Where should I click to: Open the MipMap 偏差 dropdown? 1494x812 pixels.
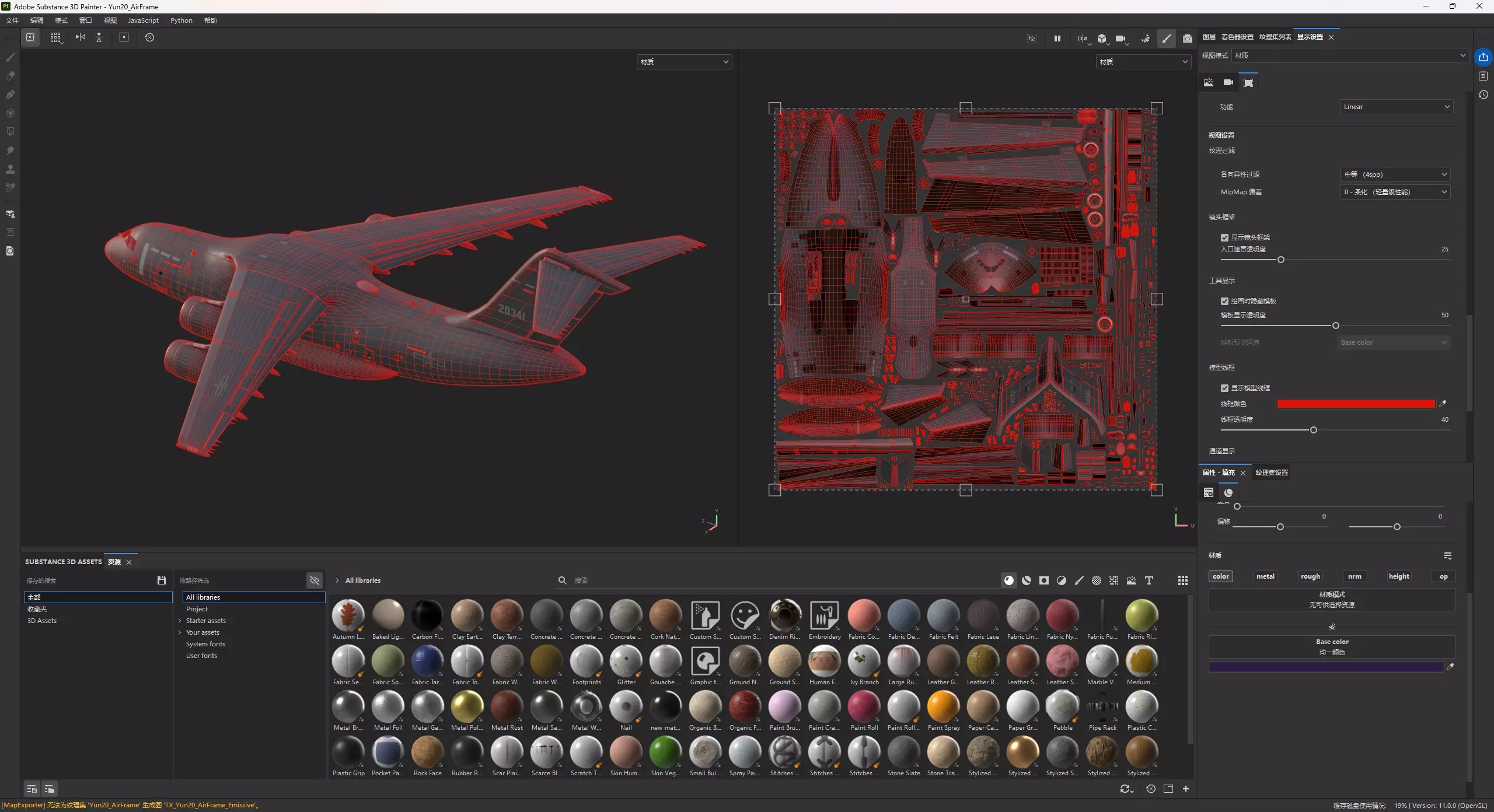pyautogui.click(x=1395, y=192)
